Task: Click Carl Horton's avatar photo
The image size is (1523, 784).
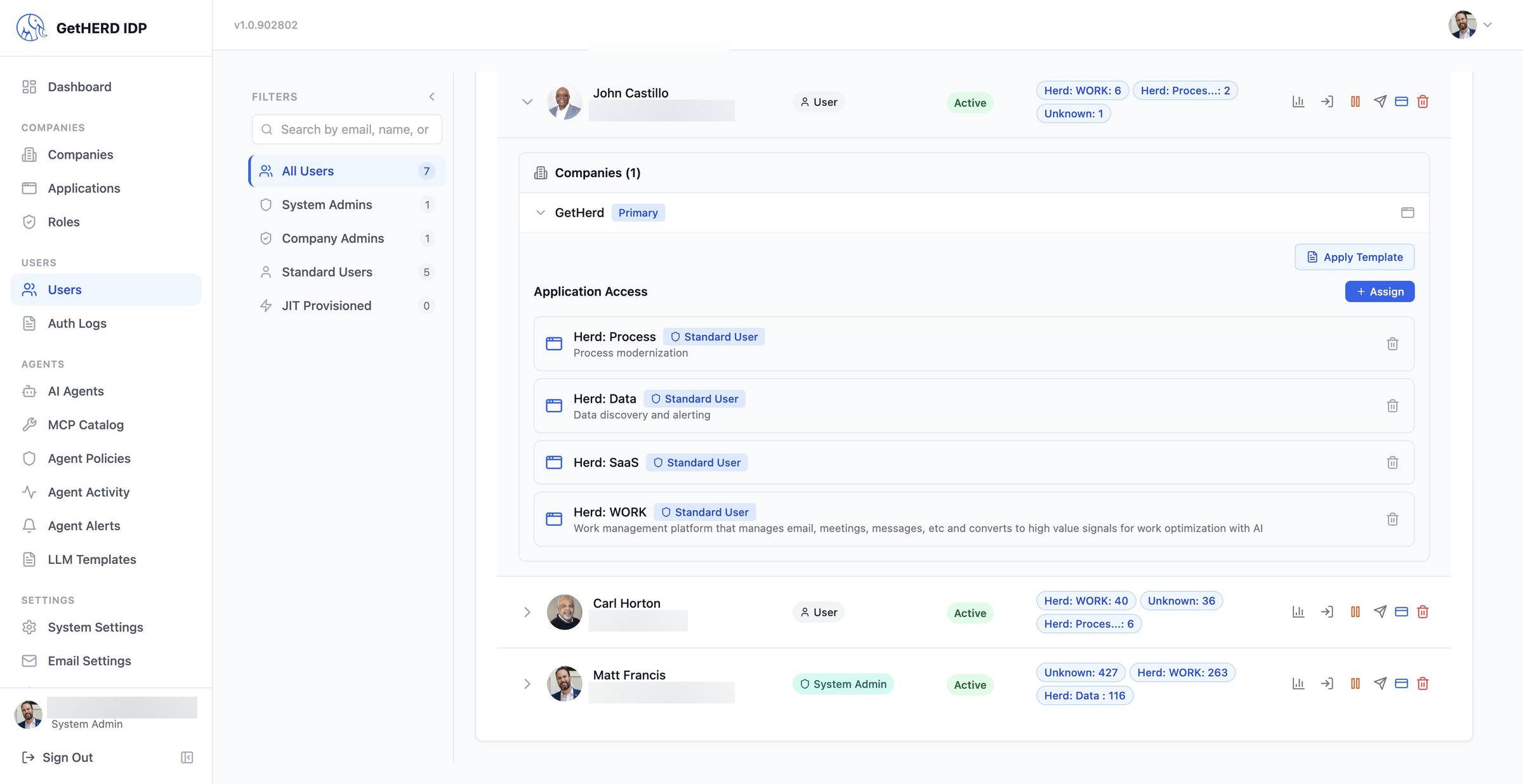Action: (x=564, y=612)
